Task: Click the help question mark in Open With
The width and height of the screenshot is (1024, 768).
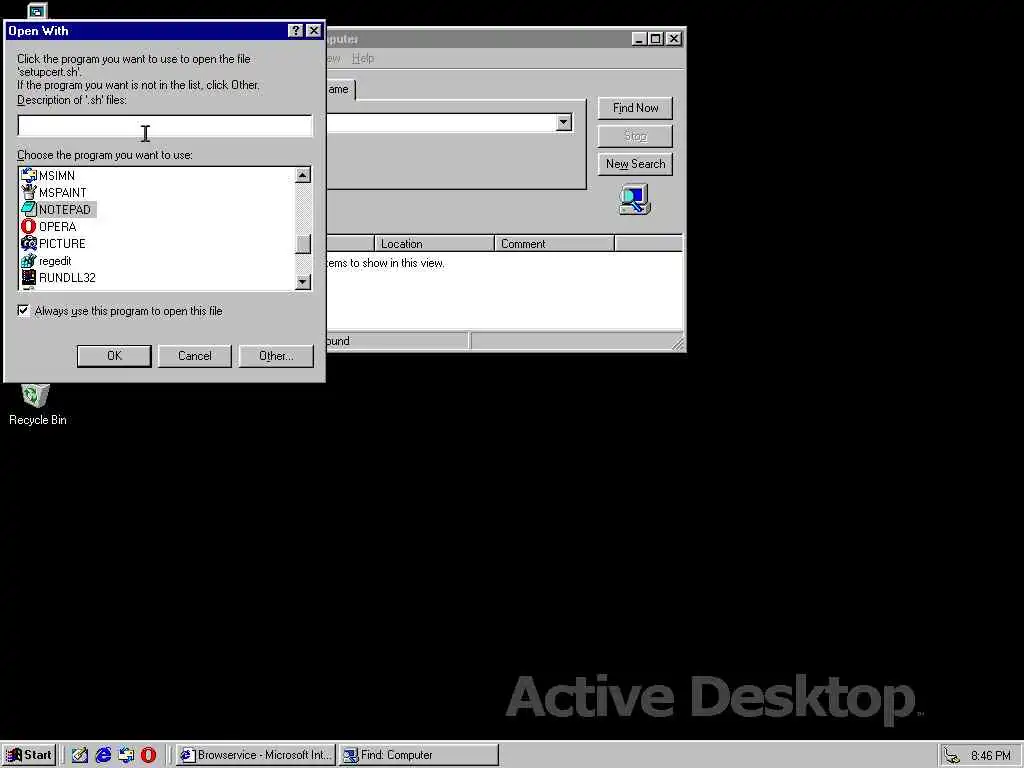Action: pyautogui.click(x=295, y=31)
